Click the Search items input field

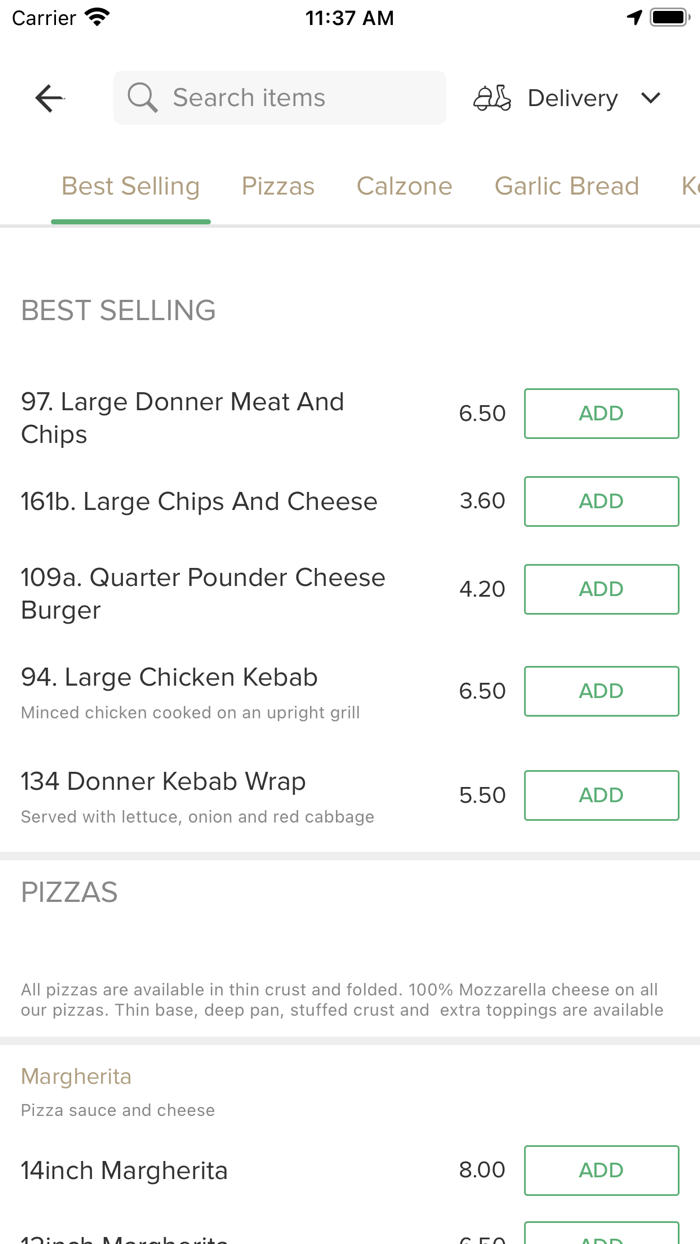click(279, 97)
